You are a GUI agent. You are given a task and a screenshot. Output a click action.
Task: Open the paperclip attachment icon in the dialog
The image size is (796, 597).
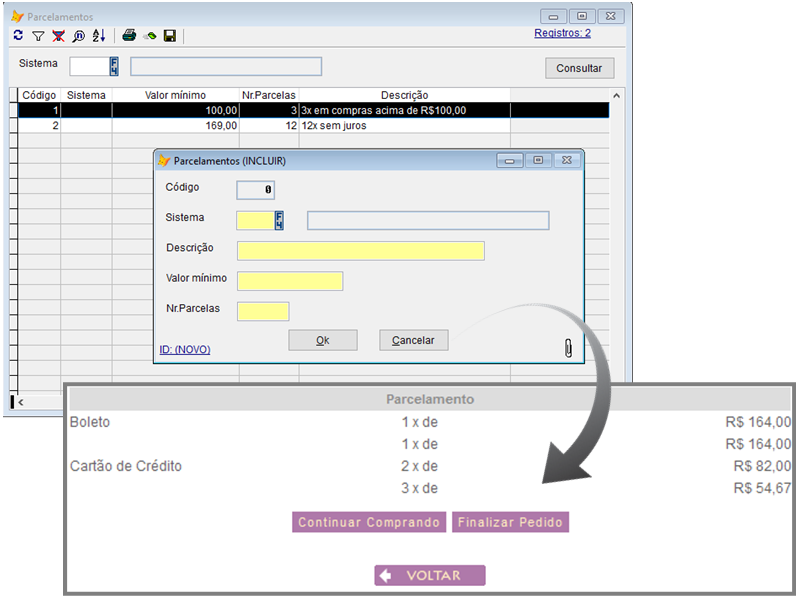pos(568,347)
